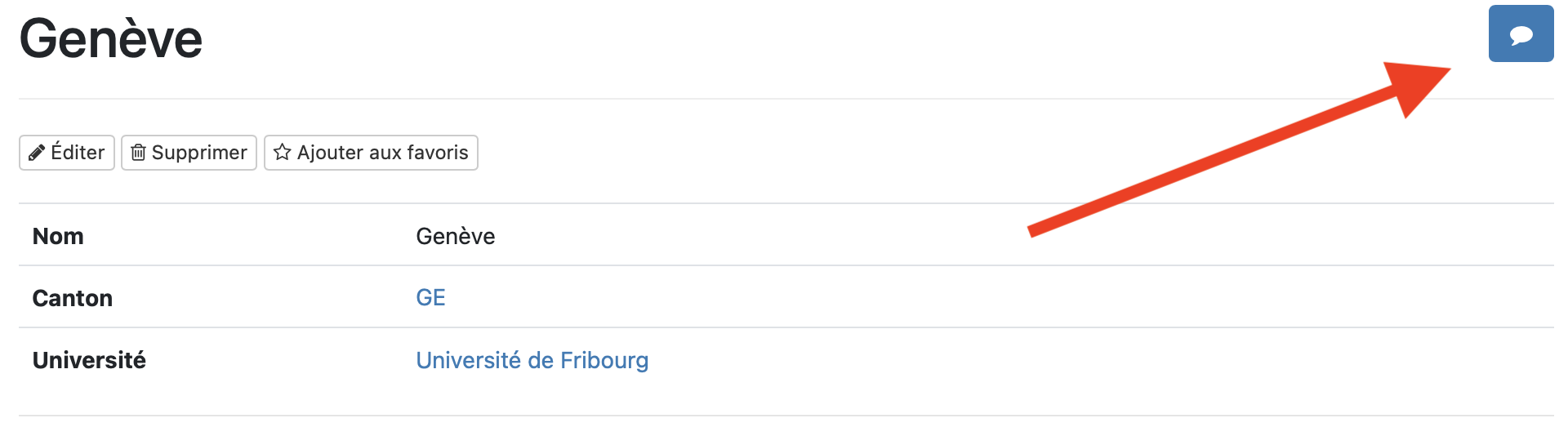Click the star icon for favoris
Screen dimensions: 1568x436
(x=282, y=153)
